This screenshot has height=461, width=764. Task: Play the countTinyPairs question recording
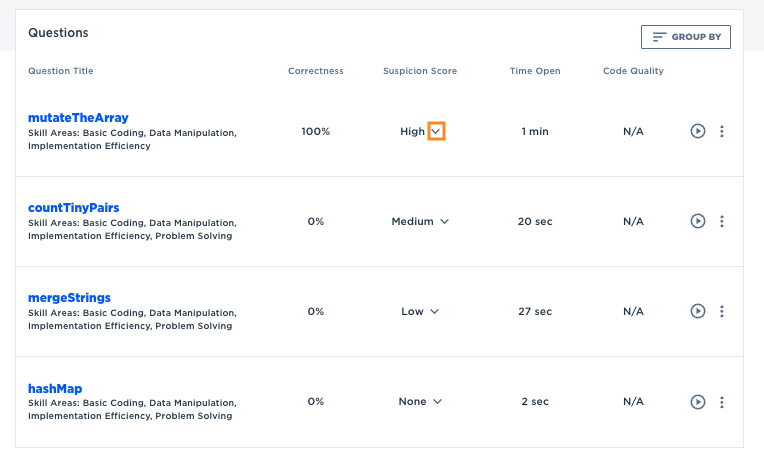tap(698, 221)
